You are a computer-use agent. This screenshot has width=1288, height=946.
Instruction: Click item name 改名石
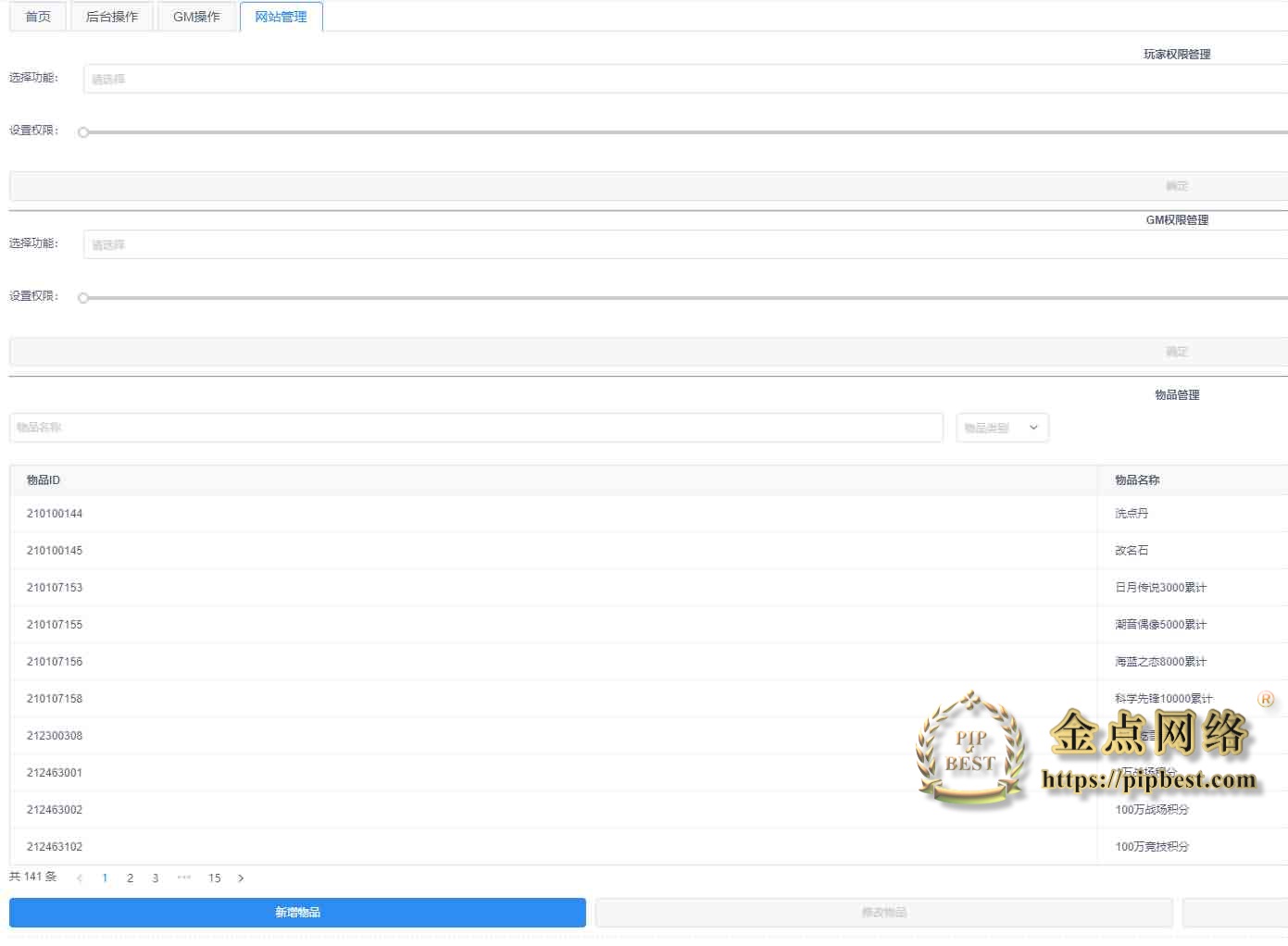[1132, 551]
